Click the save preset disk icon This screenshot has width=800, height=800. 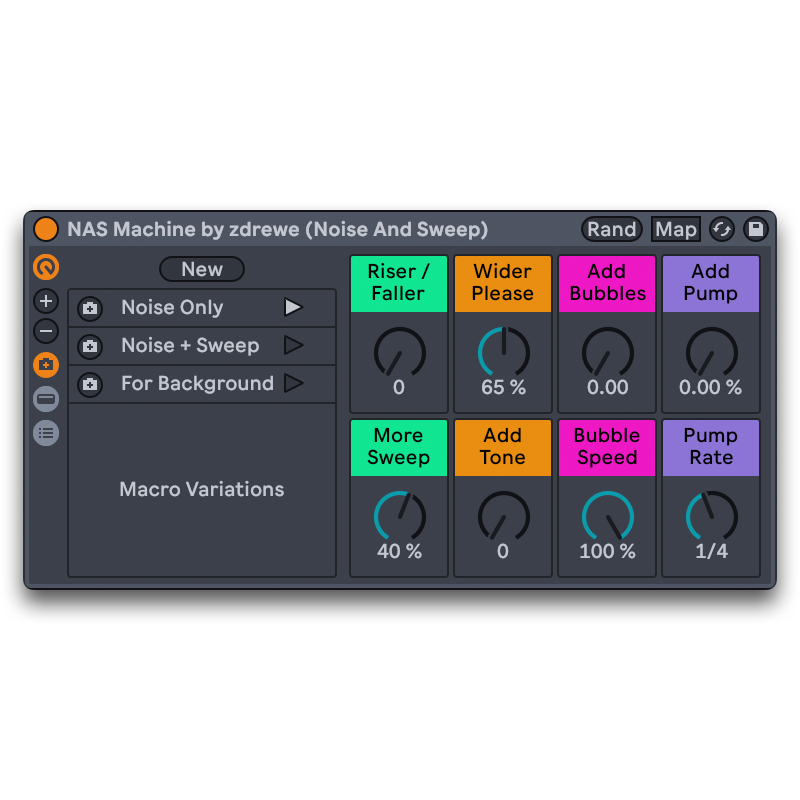756,229
